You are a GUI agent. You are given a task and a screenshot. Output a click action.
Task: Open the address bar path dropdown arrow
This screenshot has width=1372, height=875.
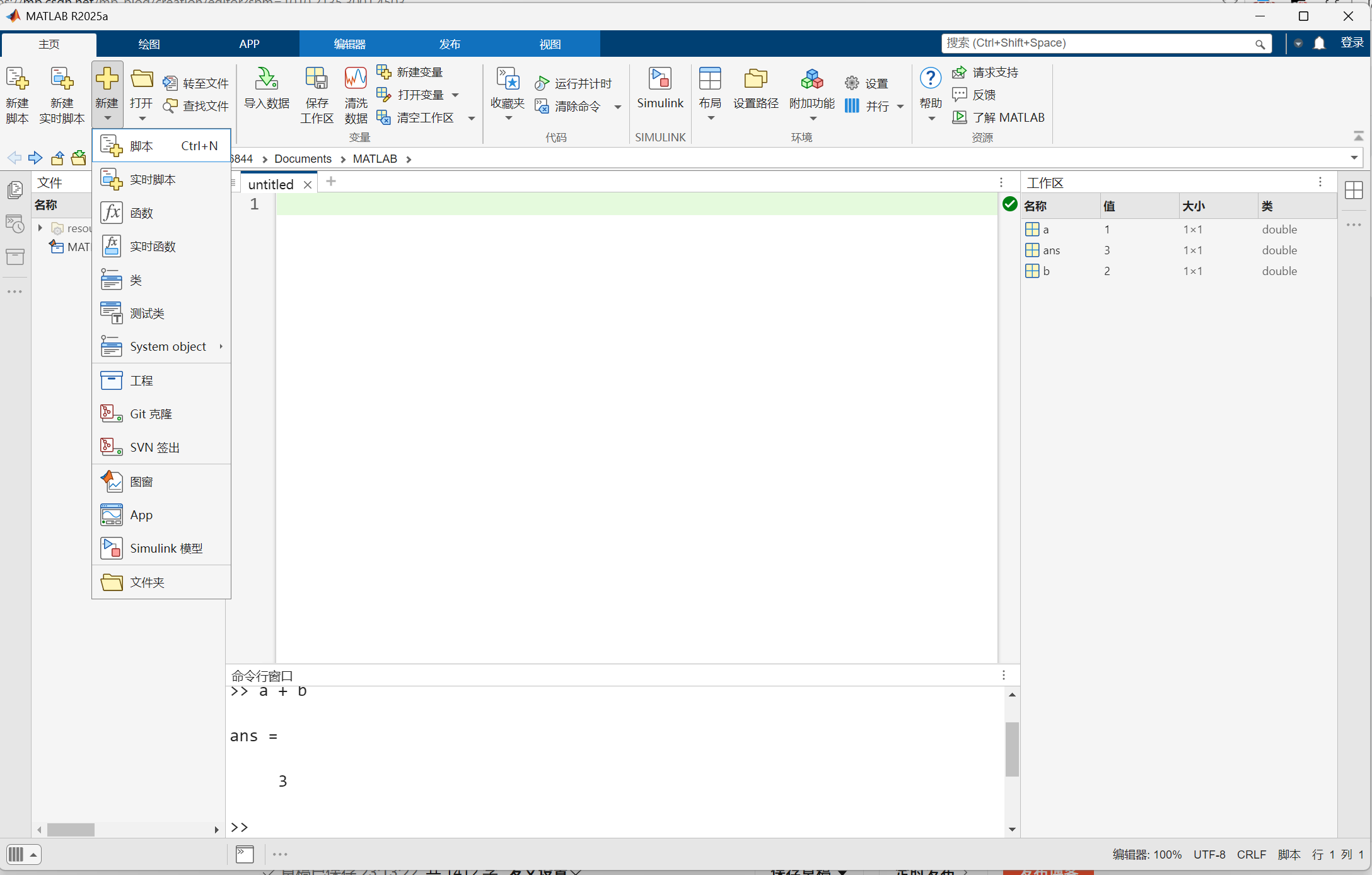click(1354, 158)
